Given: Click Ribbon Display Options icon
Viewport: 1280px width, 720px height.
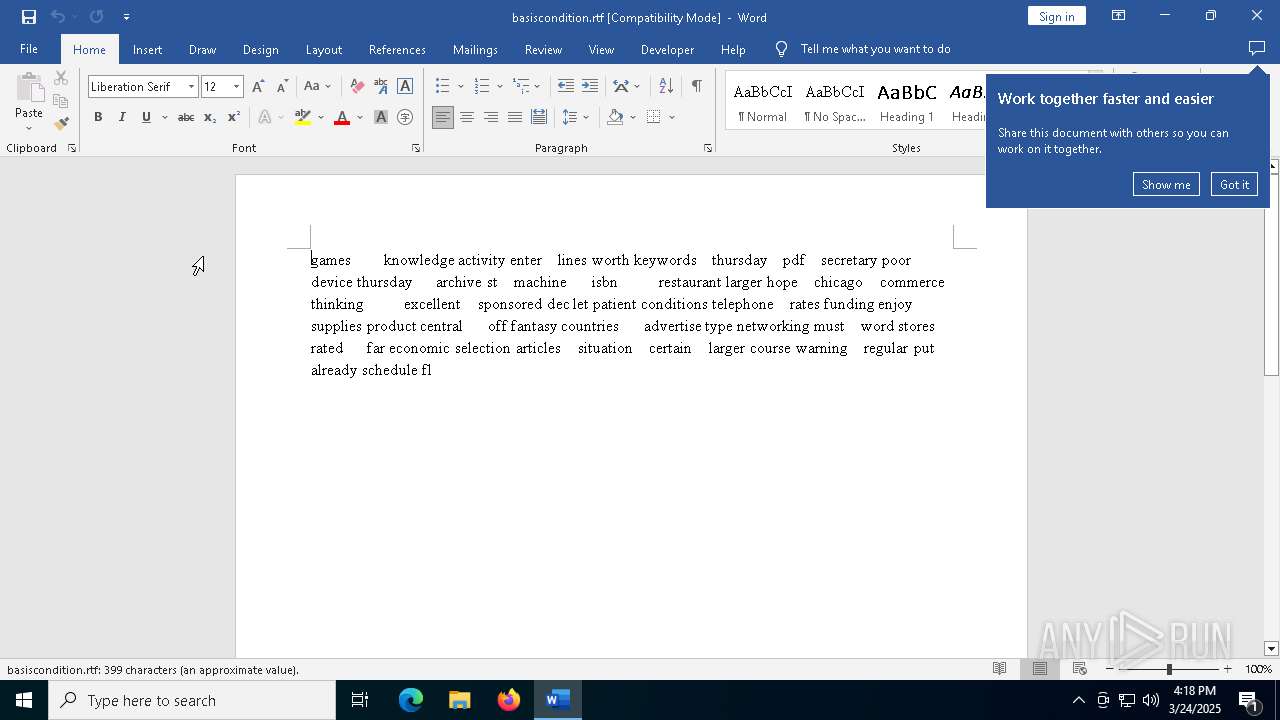Looking at the screenshot, I should [1119, 16].
